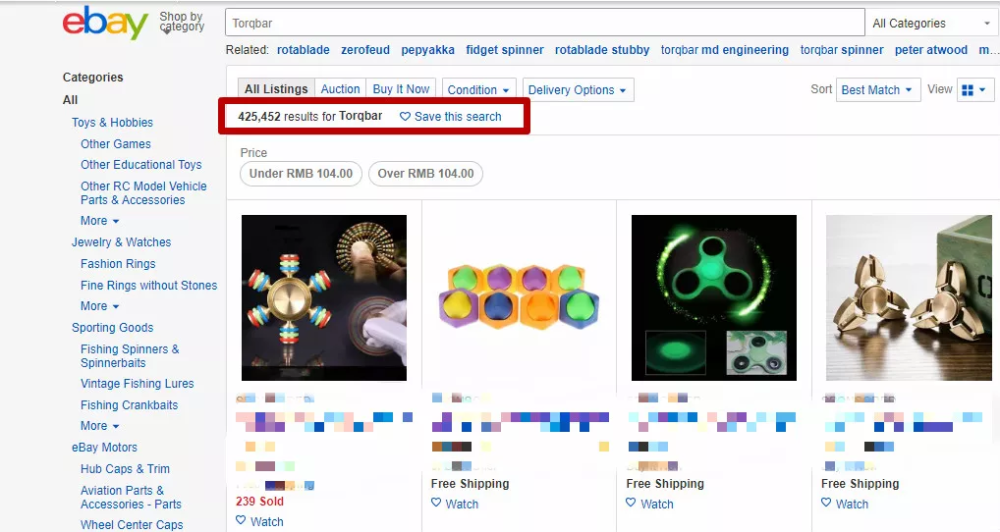Switch to the Auction tab
The image size is (1000, 532).
[x=340, y=89]
